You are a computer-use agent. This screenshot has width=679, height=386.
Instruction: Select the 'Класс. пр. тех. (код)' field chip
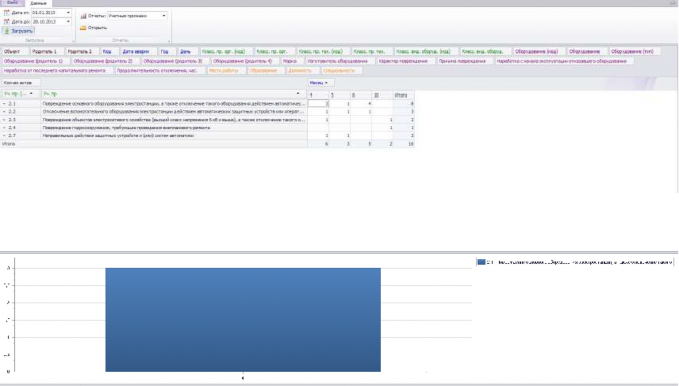point(323,52)
